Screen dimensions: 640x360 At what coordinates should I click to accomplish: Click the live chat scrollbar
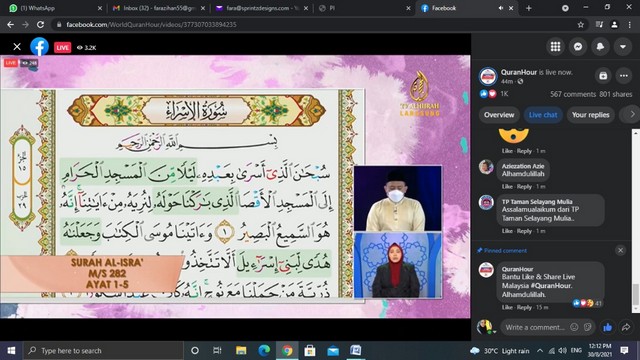pyautogui.click(x=636, y=294)
